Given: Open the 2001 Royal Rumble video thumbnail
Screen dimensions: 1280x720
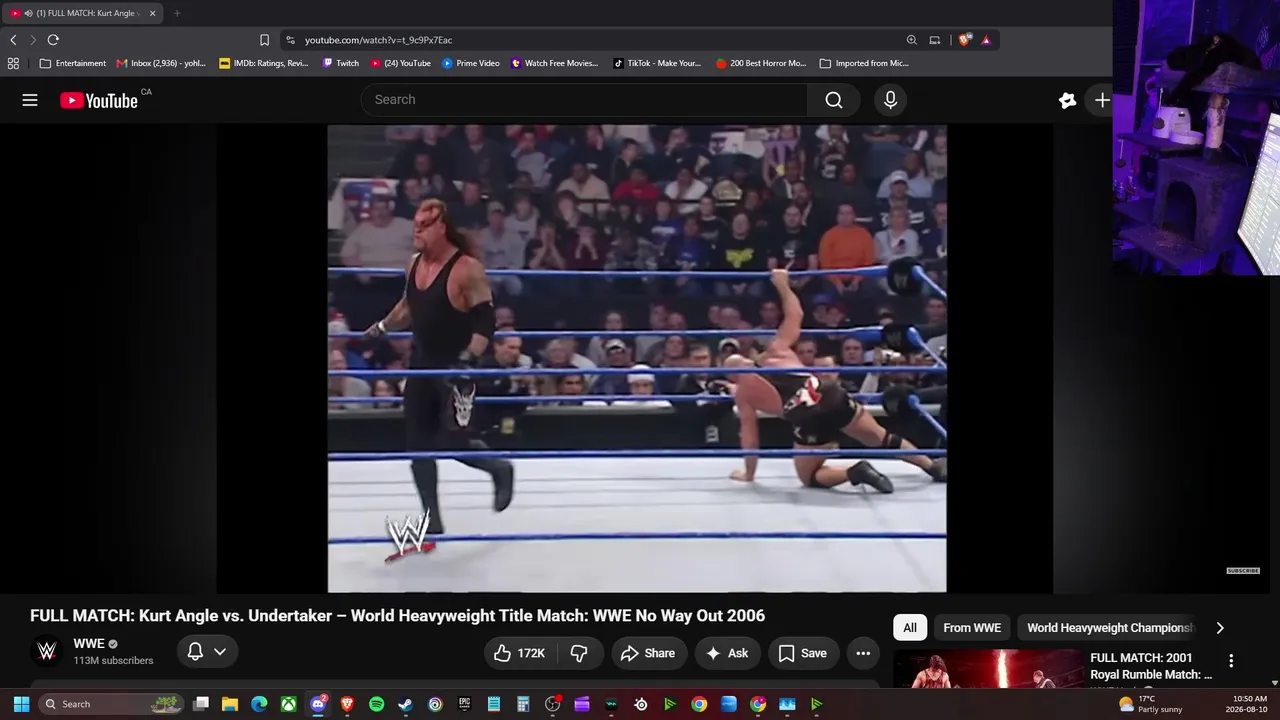Looking at the screenshot, I should coord(988,669).
